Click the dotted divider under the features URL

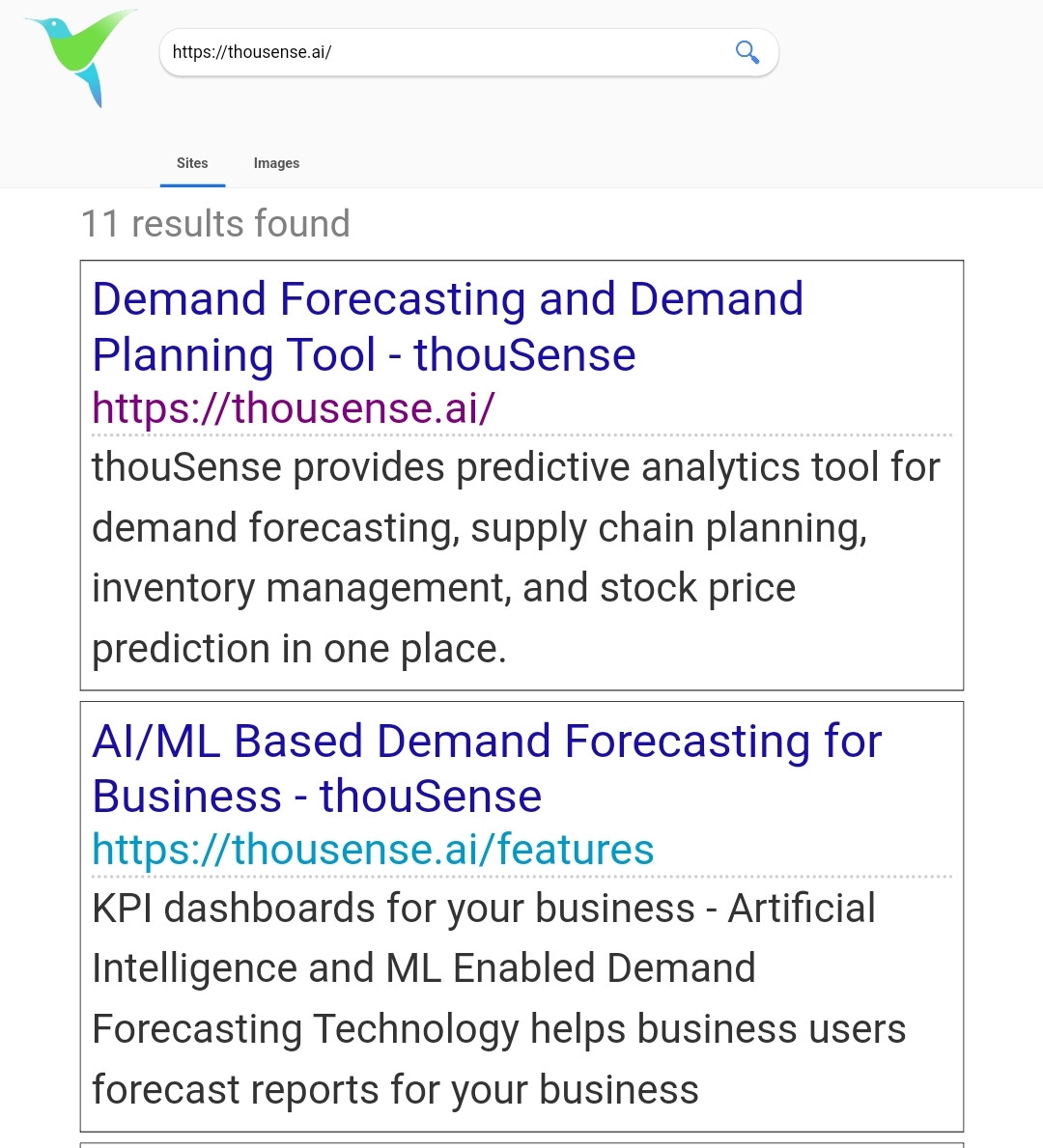pyautogui.click(x=521, y=877)
